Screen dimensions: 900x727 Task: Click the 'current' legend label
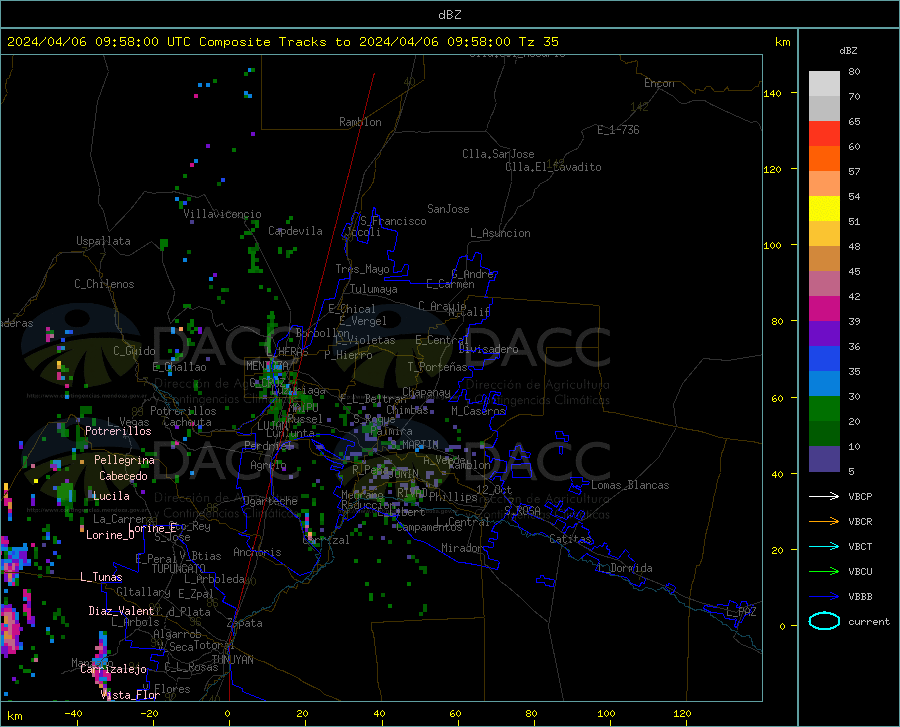[869, 621]
